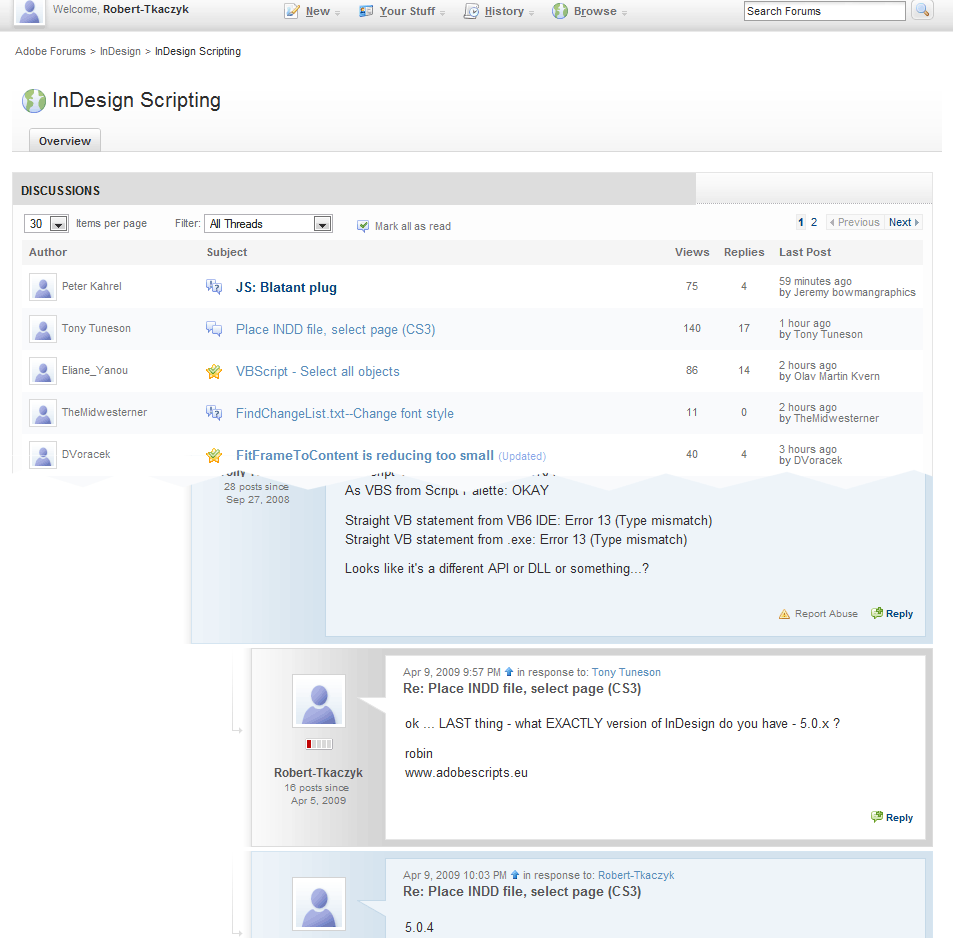Click Peter Kahrel's avatar

(43, 287)
